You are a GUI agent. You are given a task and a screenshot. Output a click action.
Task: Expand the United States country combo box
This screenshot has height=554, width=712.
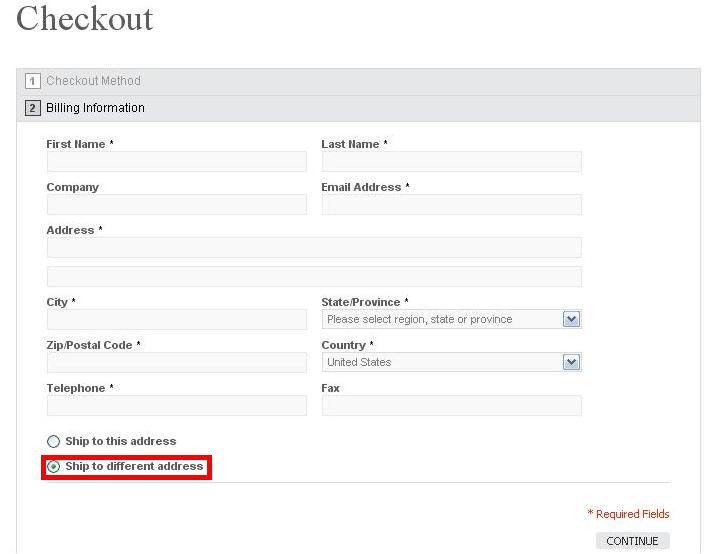pos(451,362)
